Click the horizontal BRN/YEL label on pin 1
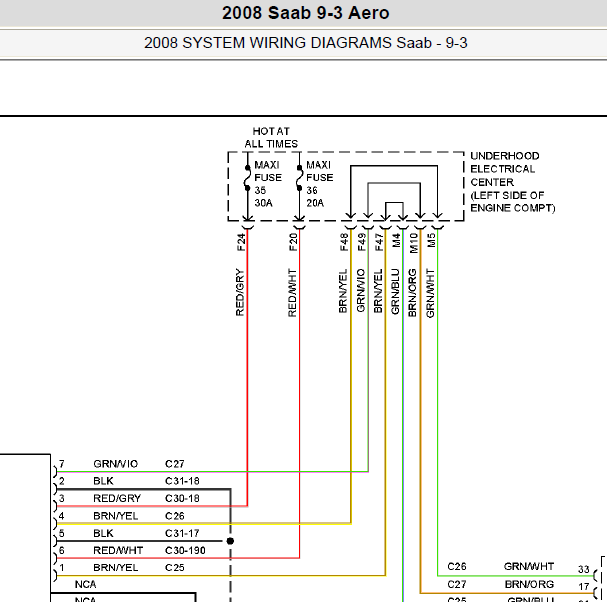The height and width of the screenshot is (602, 607). [x=115, y=568]
